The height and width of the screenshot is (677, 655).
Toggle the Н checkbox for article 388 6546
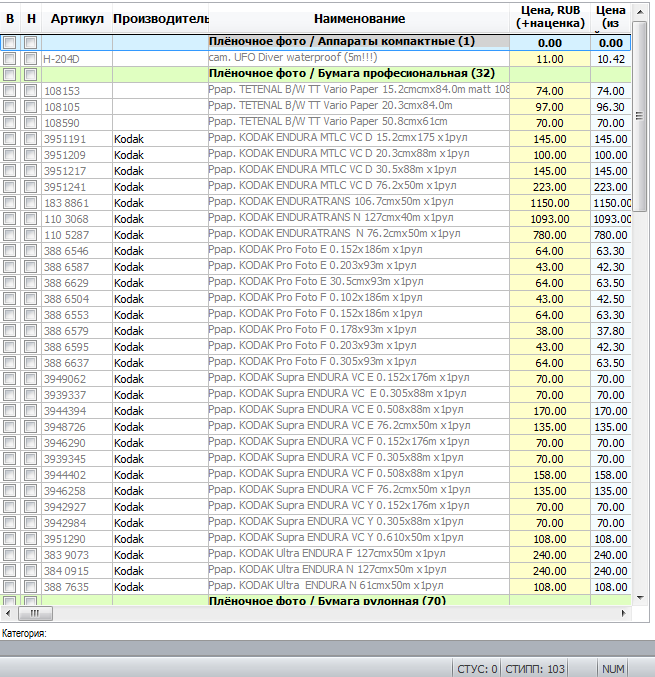point(30,250)
